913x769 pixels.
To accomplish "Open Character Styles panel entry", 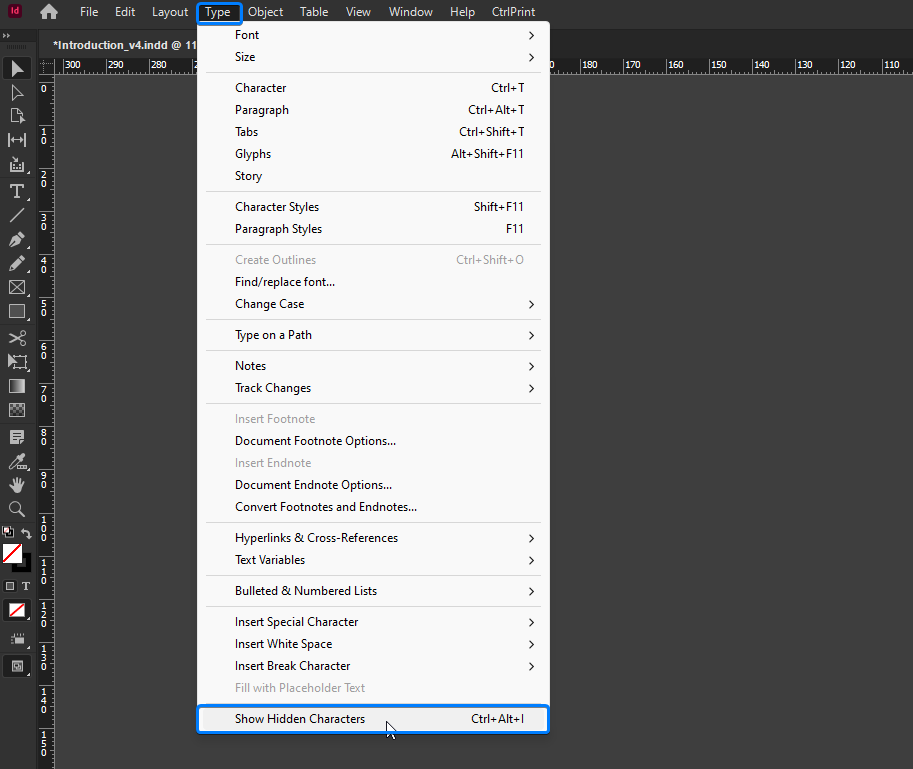I will (373, 207).
